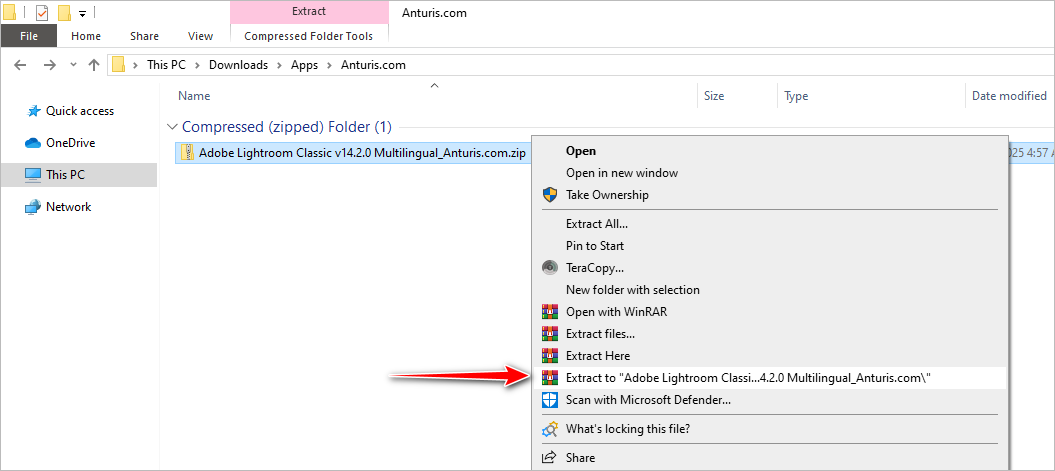Click the Properties icon in quick access toolbar
The image size is (1055, 471).
click(42, 13)
